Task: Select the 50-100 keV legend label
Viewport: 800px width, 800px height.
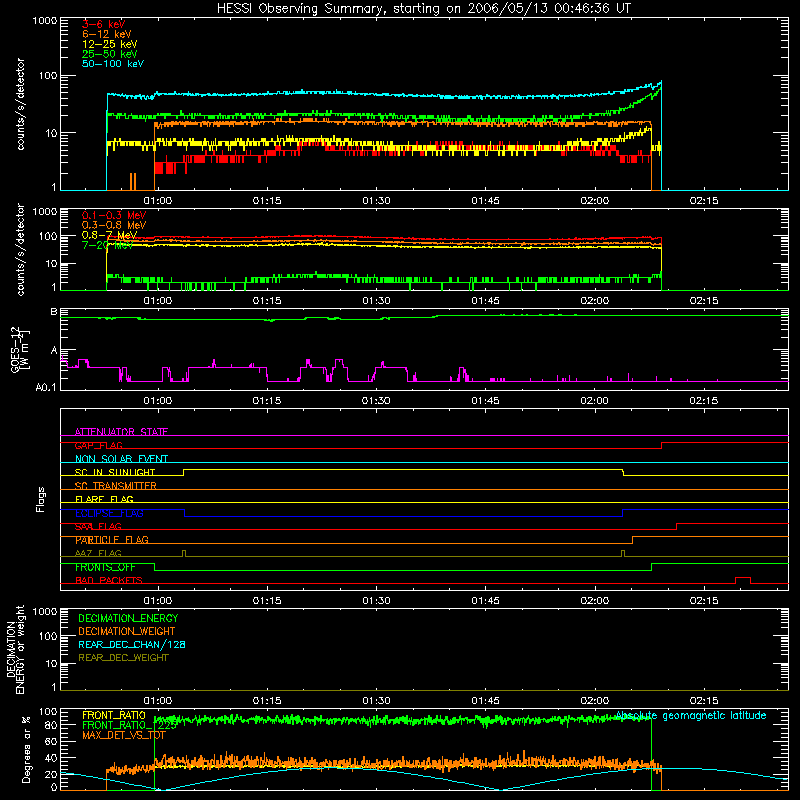Action: (x=113, y=64)
